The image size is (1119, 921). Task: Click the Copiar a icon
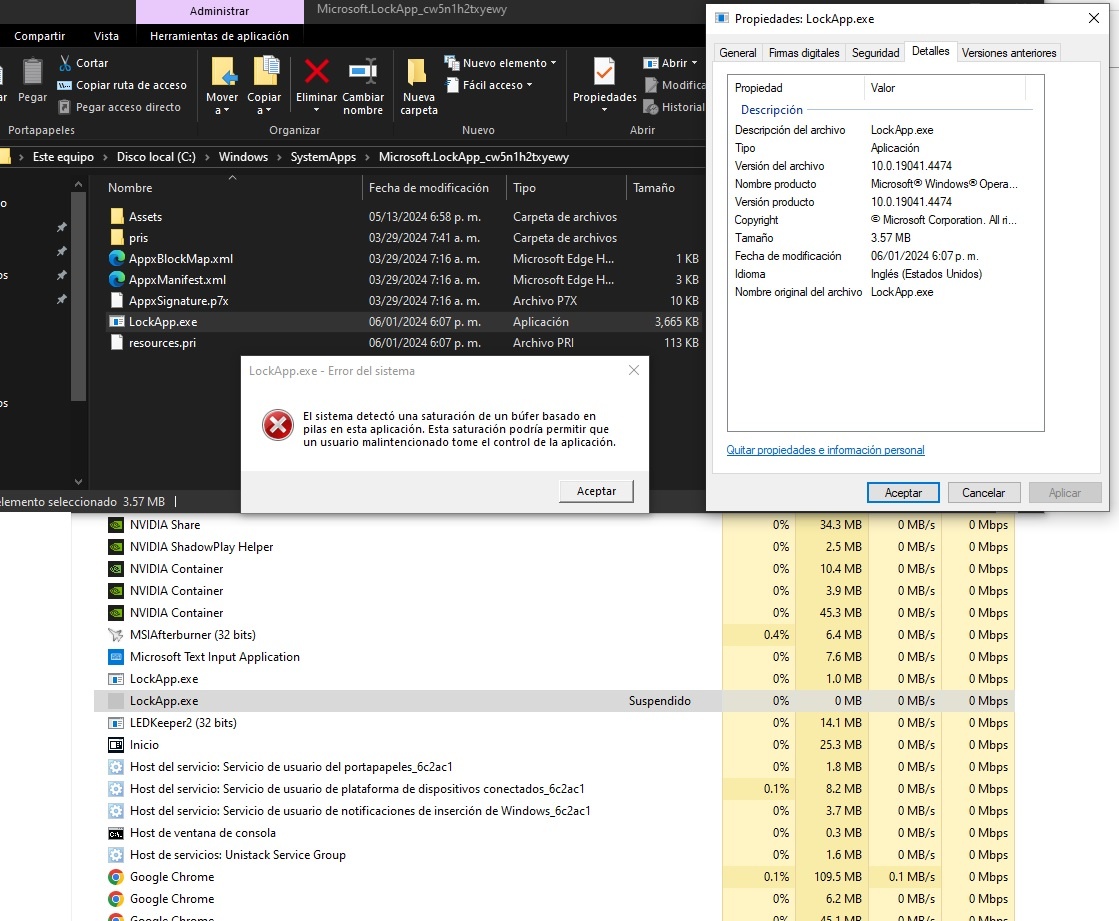click(x=265, y=72)
